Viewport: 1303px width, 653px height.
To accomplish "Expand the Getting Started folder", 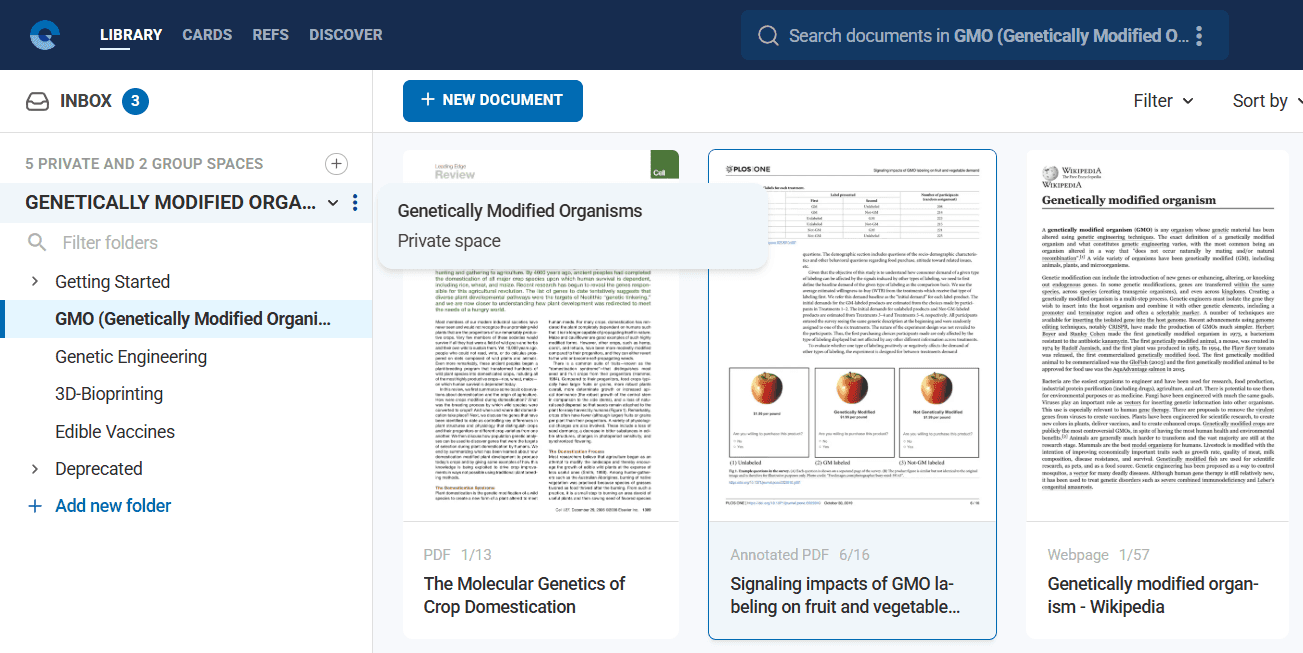I will pyautogui.click(x=36, y=282).
